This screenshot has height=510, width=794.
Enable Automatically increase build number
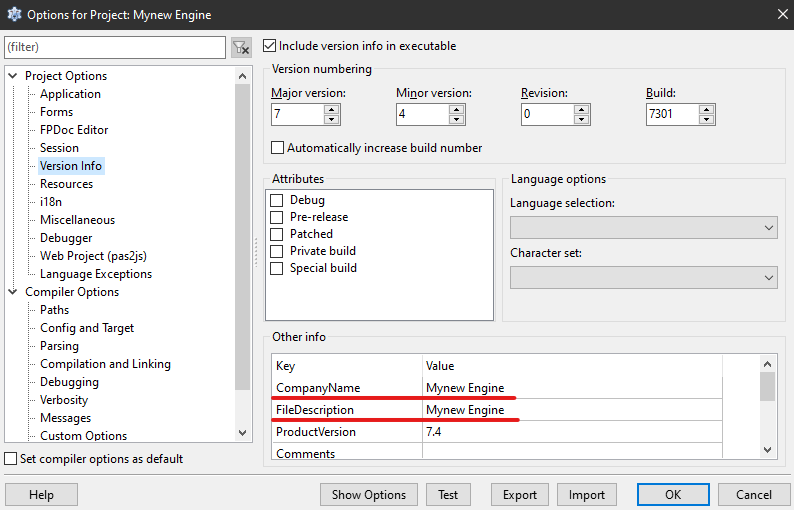(278, 147)
